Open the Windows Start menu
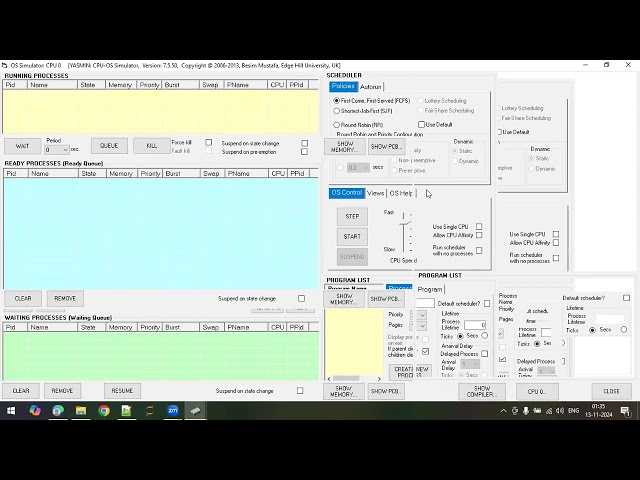Image resolution: width=640 pixels, height=480 pixels. pos(11,411)
